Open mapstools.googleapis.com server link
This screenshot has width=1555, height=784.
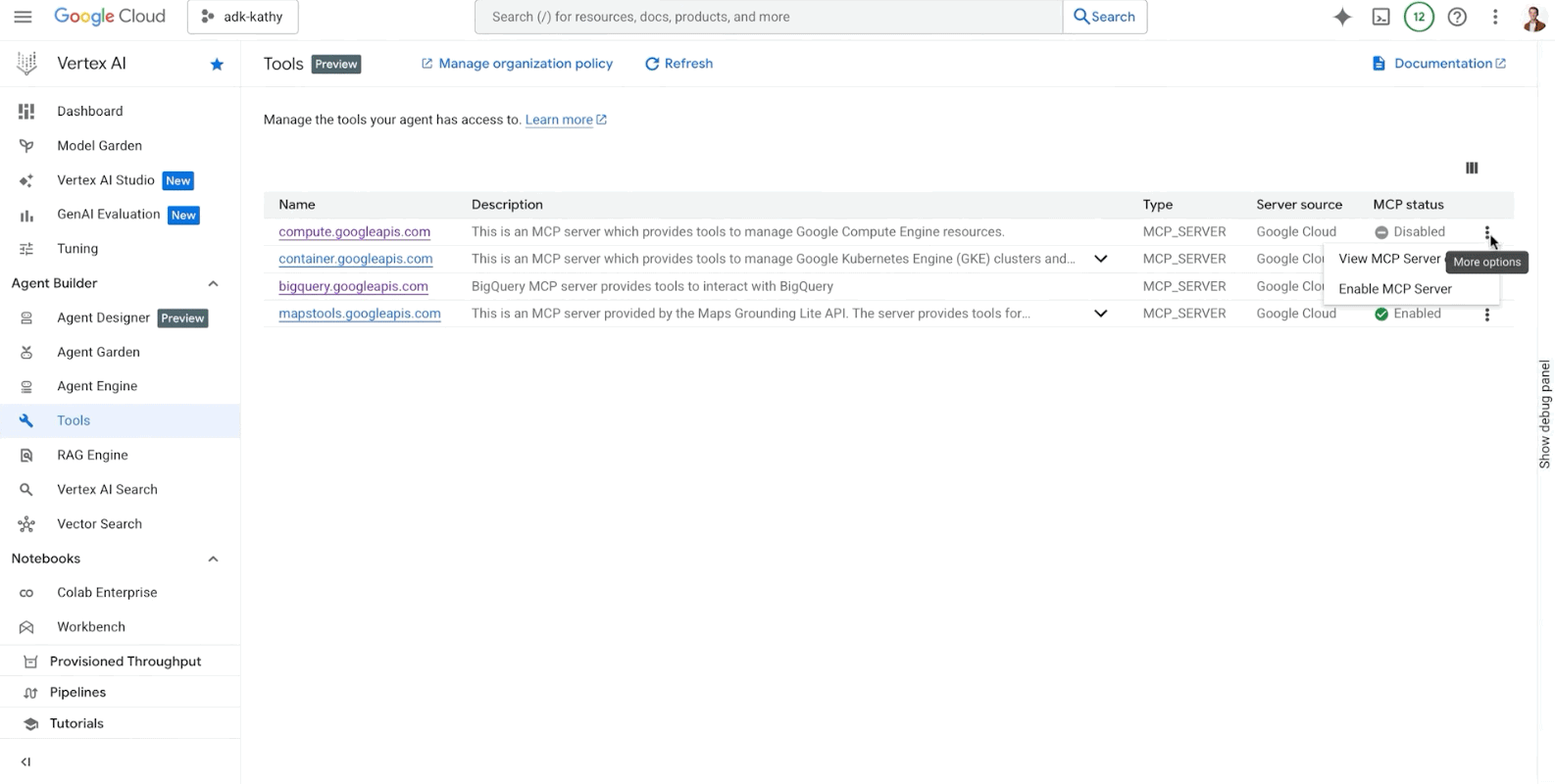[359, 314]
